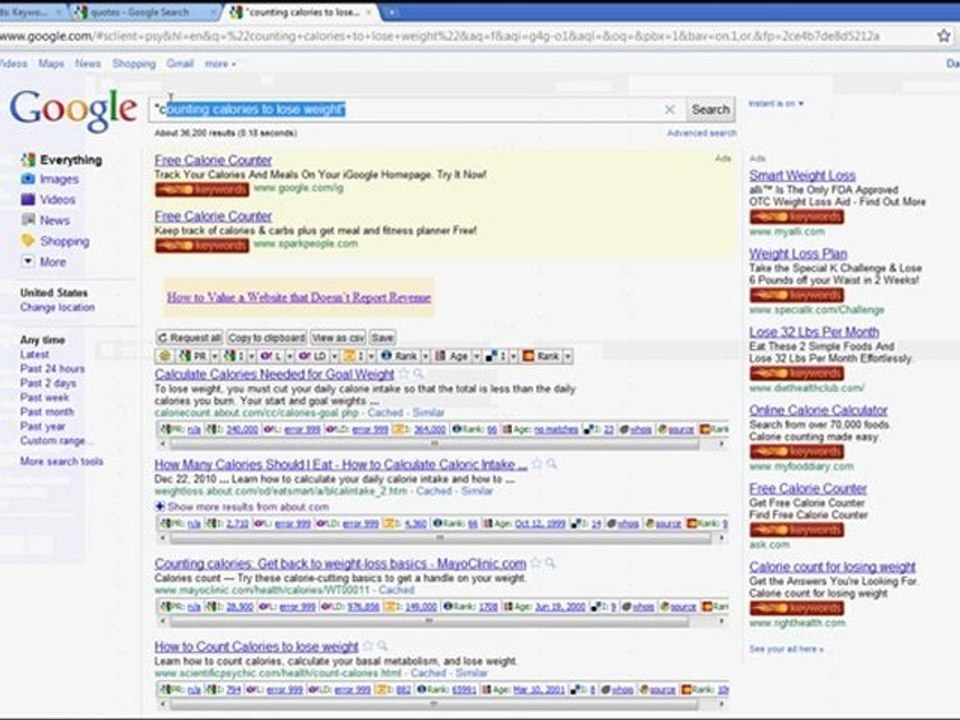This screenshot has width=960, height=720.
Task: Open News in top navigation bar
Action: (x=88, y=64)
